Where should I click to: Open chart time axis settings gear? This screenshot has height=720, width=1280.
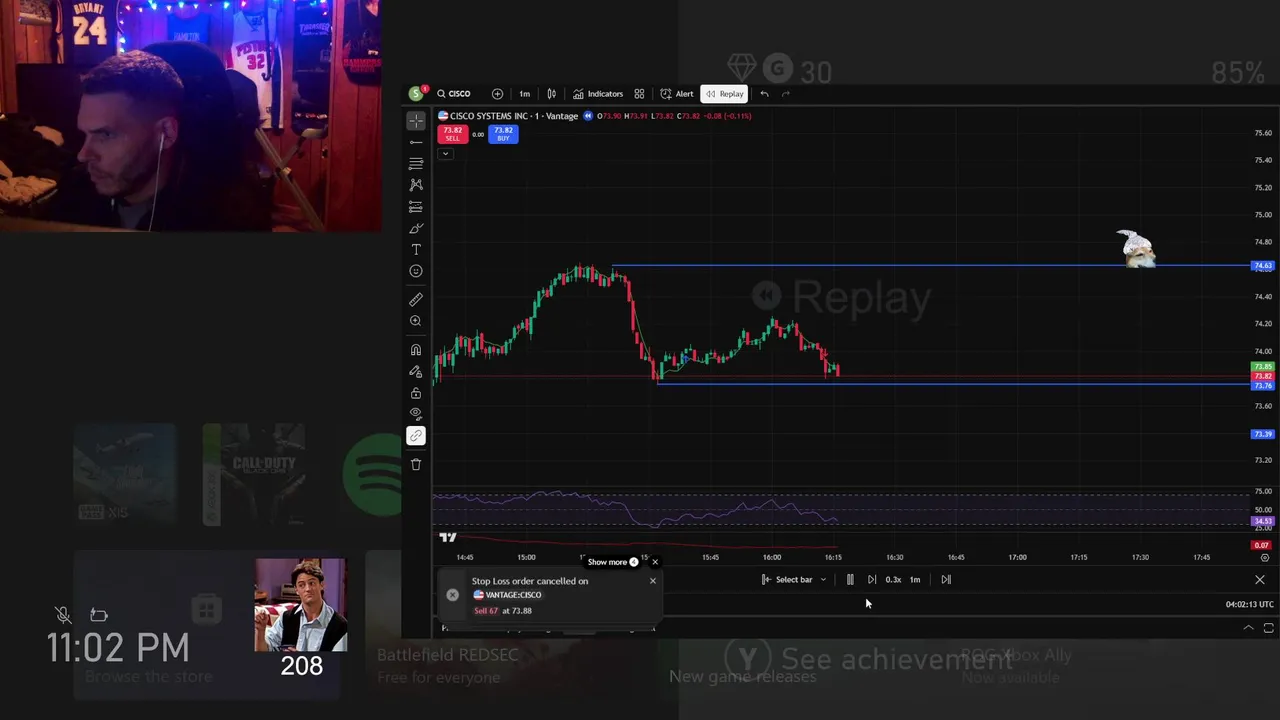(x=1265, y=557)
